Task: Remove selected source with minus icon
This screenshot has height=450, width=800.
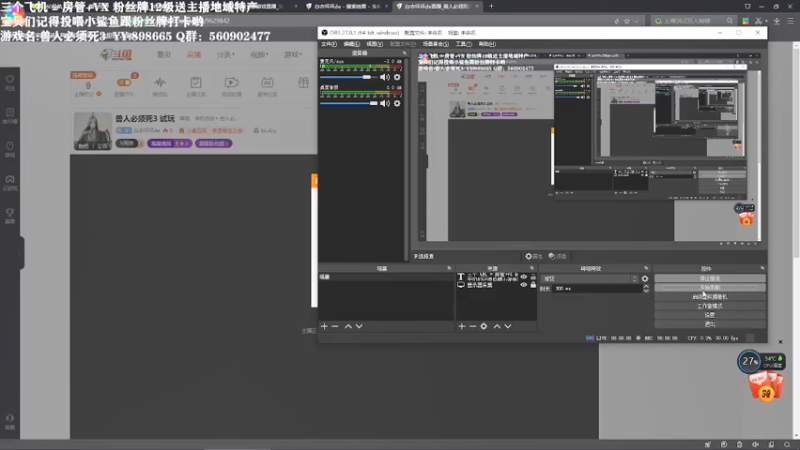Action: point(473,326)
